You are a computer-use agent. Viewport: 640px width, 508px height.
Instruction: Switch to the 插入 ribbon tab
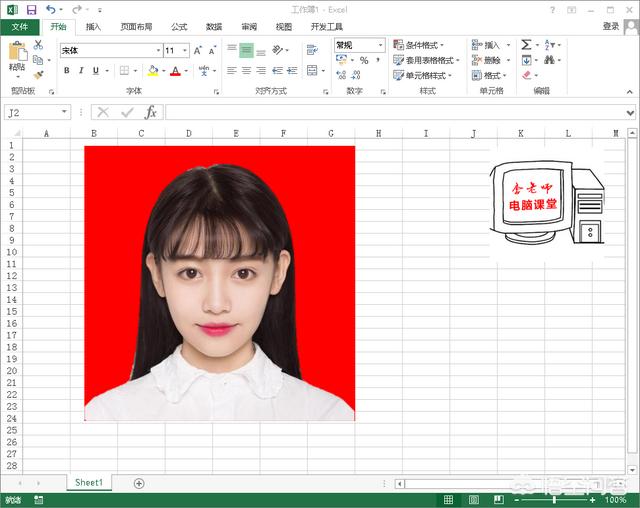(93, 27)
